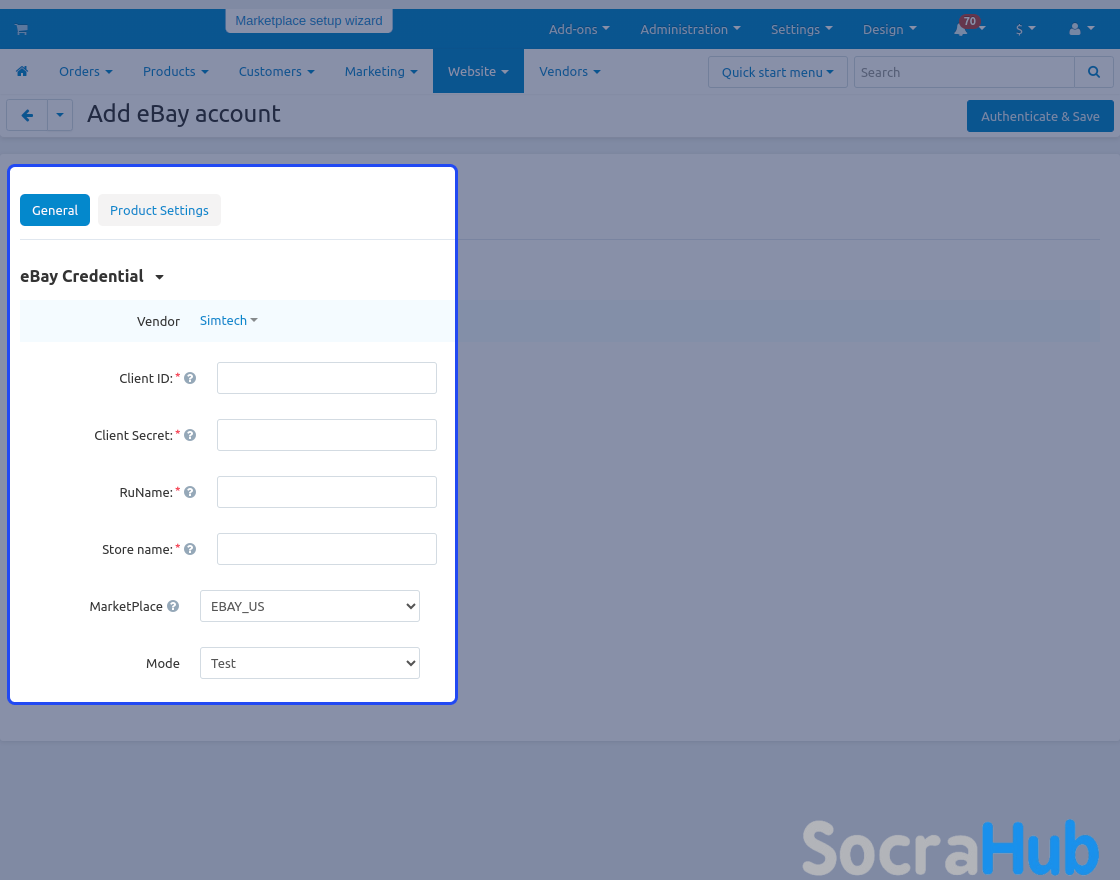This screenshot has width=1120, height=880.
Task: Open the Vendors menu
Action: pyautogui.click(x=569, y=72)
